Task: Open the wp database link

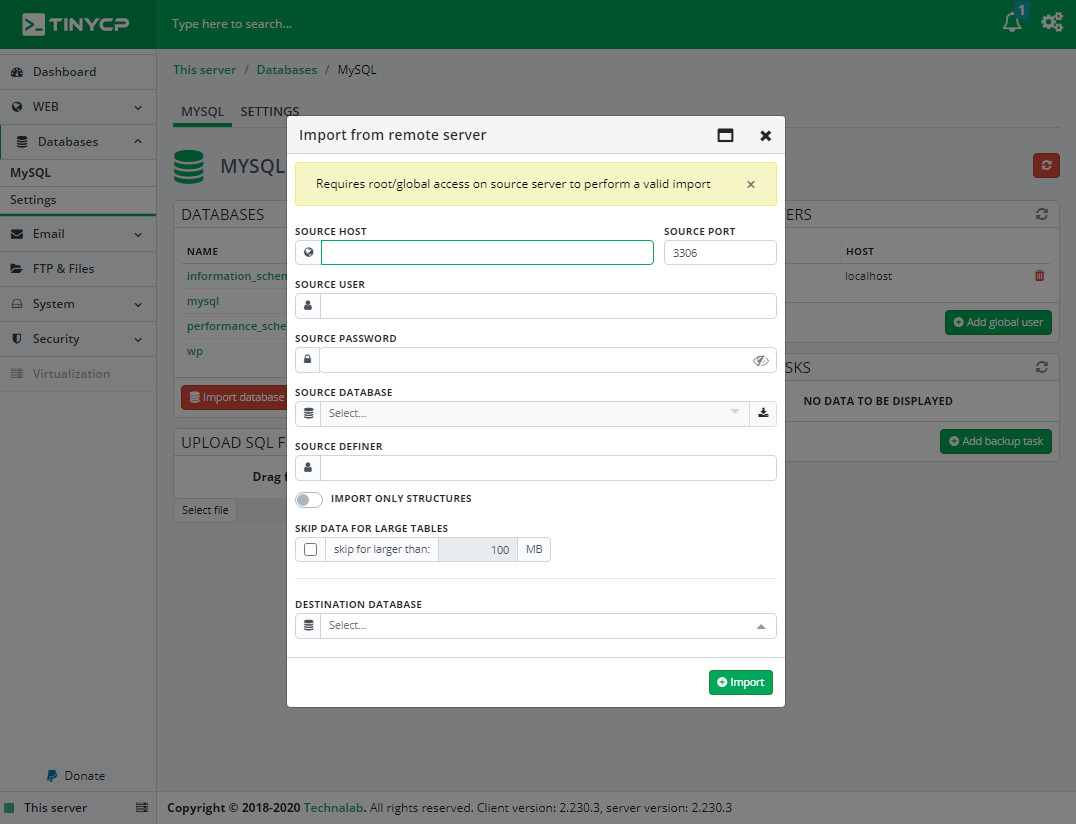Action: (195, 351)
